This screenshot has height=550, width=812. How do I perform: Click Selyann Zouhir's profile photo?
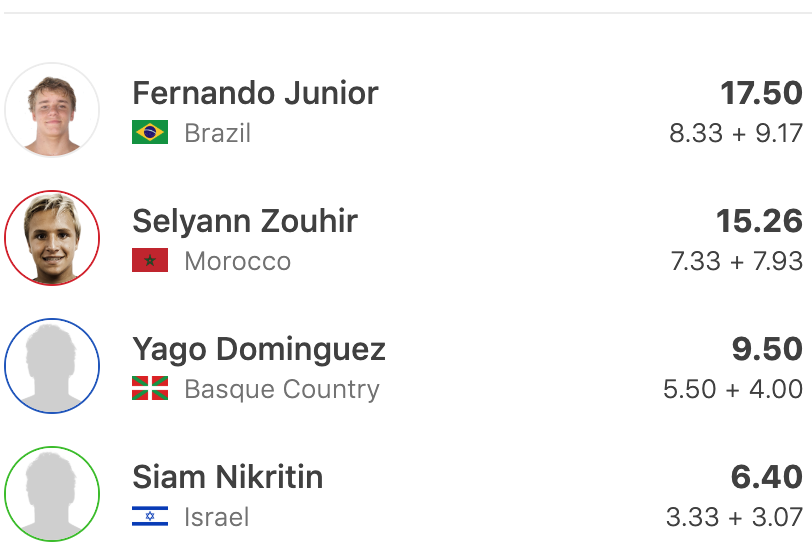pos(52,238)
